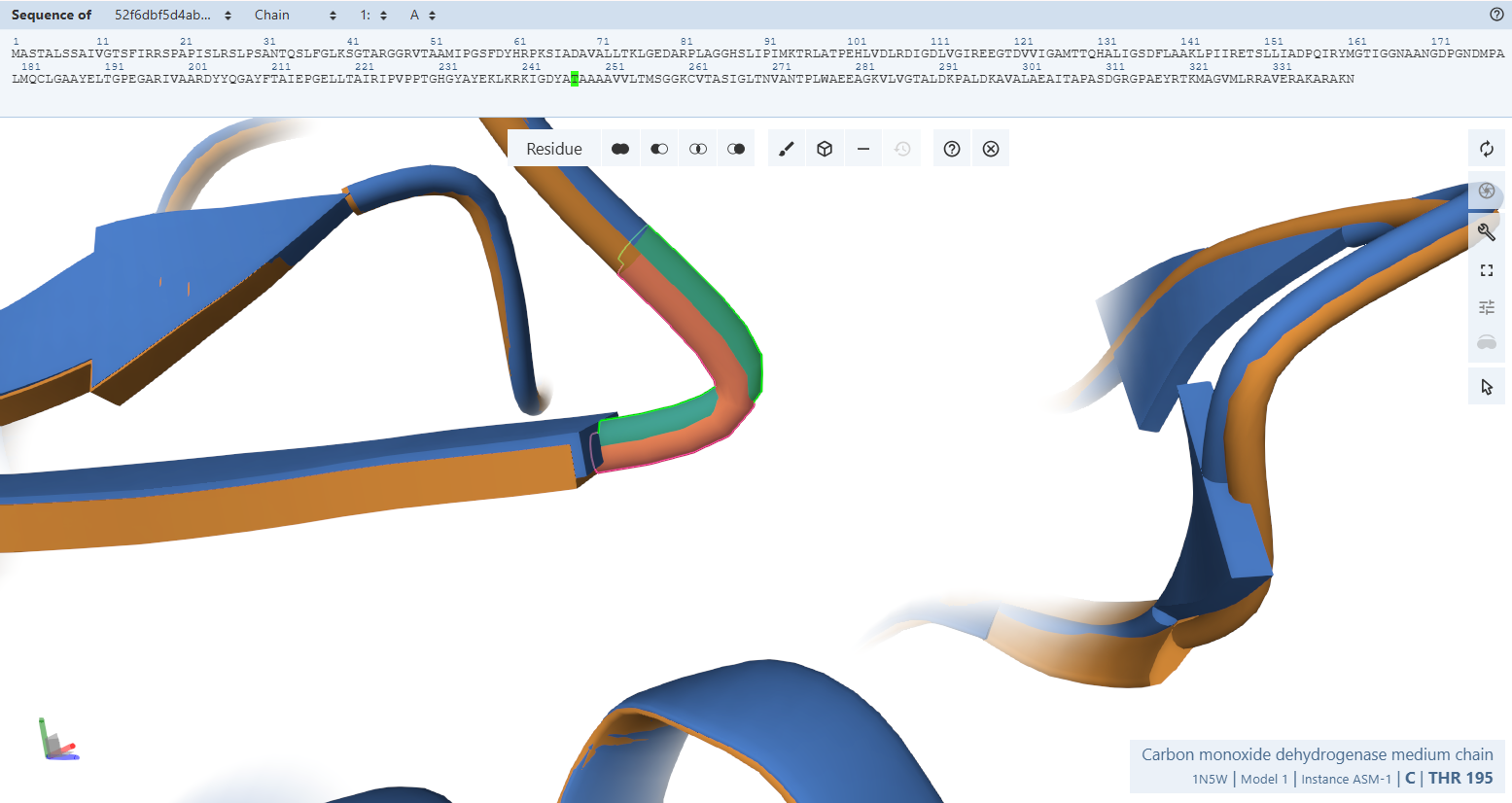The image size is (1512, 803).
Task: Click the reset camera icon
Action: [x=1487, y=149]
